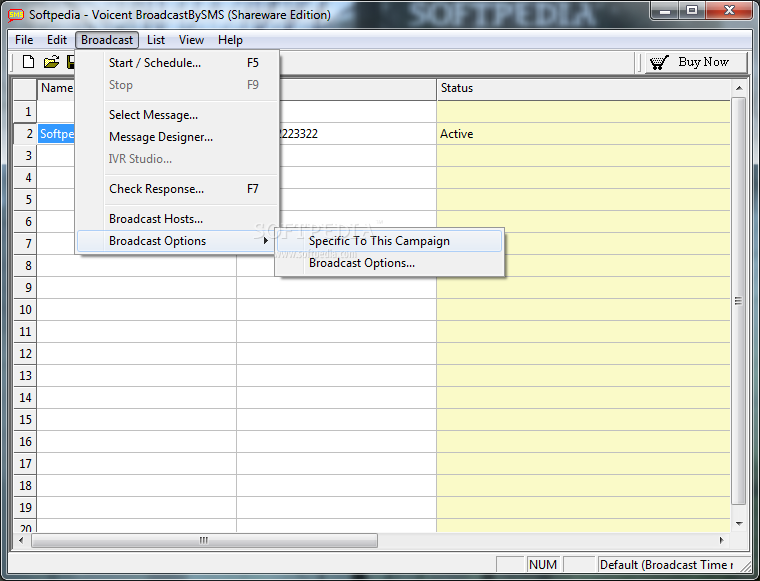Expand the Broadcast Options submenu arrow
The height and width of the screenshot is (581, 760).
tap(265, 241)
